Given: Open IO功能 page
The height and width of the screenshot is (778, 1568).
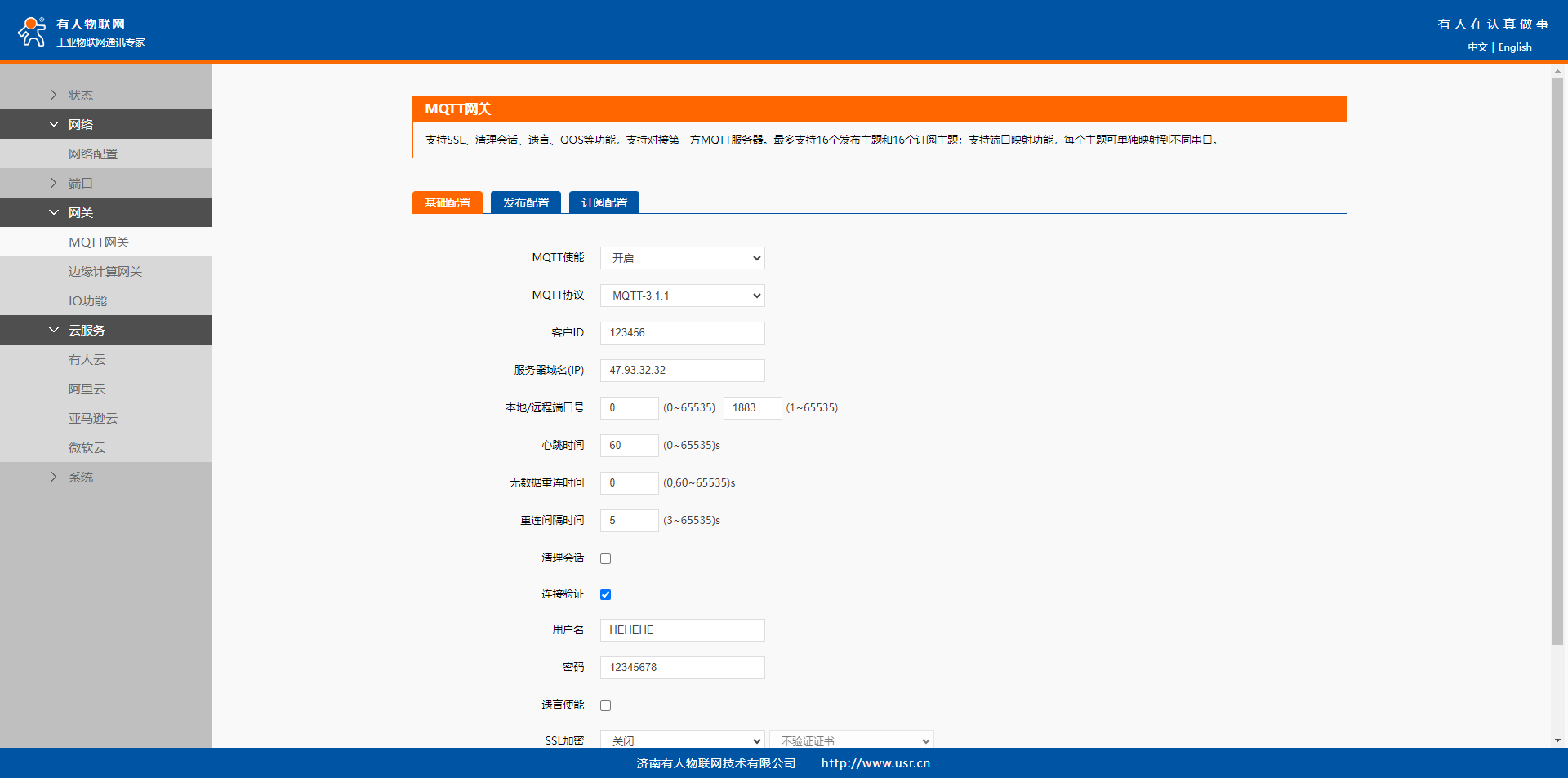Looking at the screenshot, I should 106,300.
